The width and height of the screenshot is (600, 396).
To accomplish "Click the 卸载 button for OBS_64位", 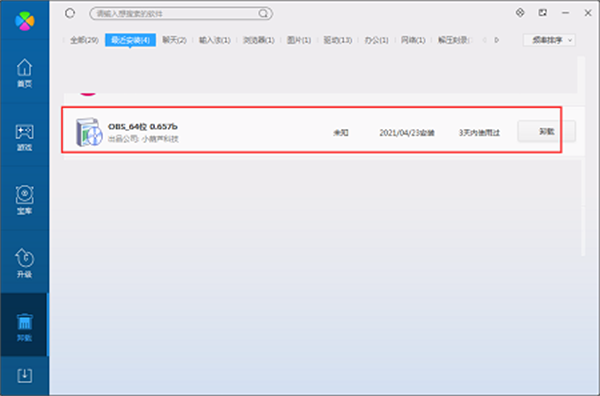I will [x=546, y=131].
